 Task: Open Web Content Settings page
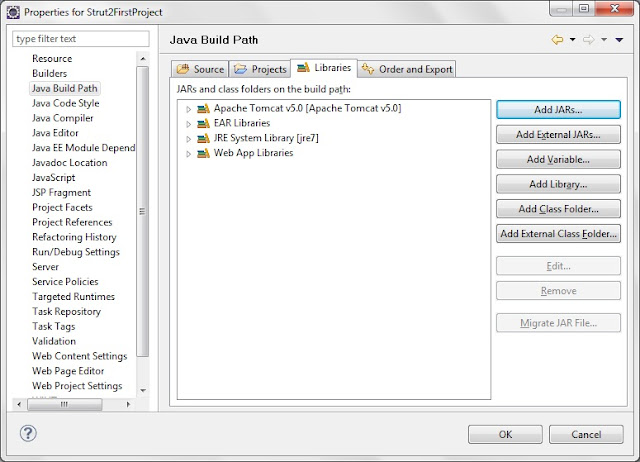(80, 356)
